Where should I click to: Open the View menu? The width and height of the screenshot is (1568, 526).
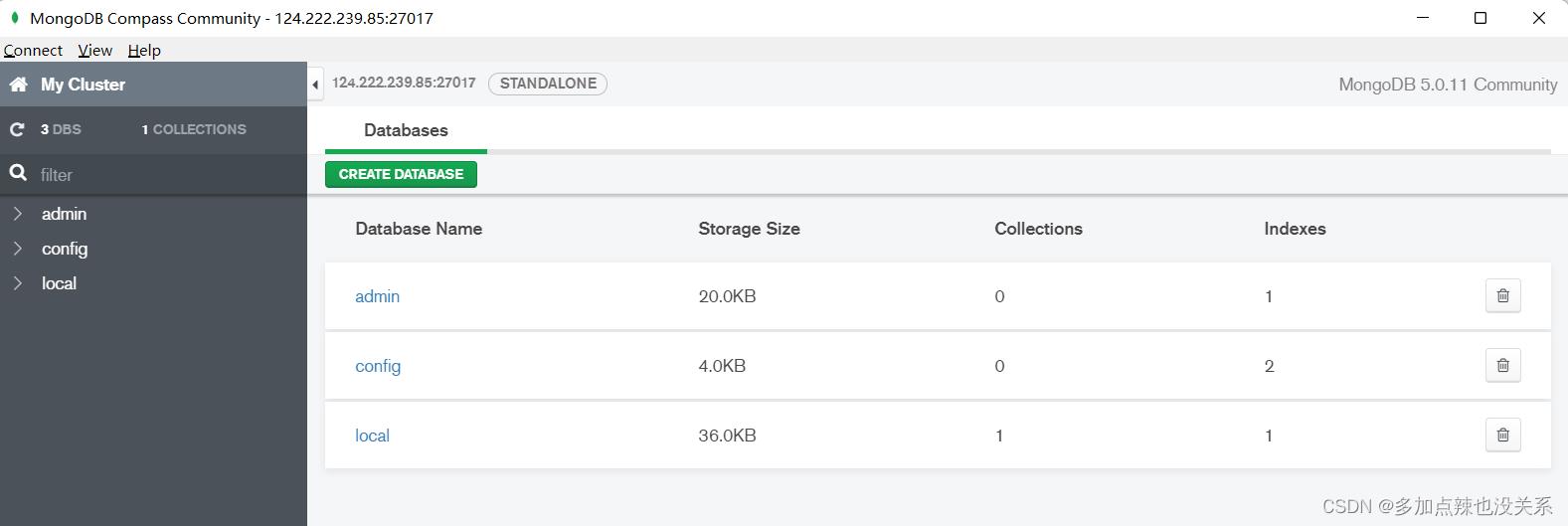point(94,50)
